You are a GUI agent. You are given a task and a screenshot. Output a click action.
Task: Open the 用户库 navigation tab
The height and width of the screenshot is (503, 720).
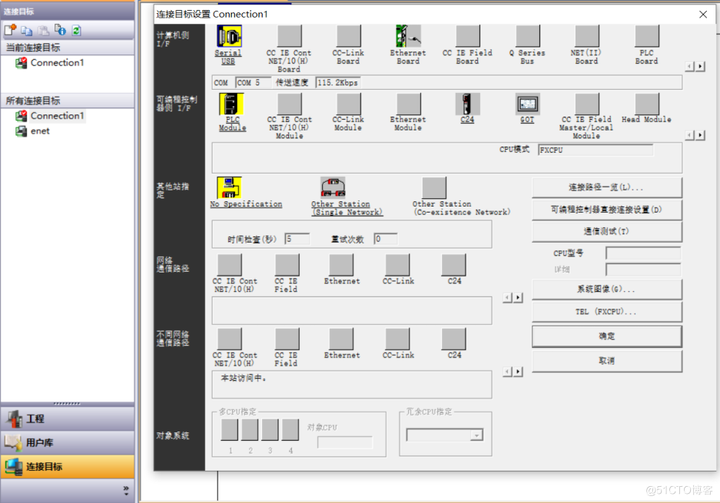(x=68, y=443)
